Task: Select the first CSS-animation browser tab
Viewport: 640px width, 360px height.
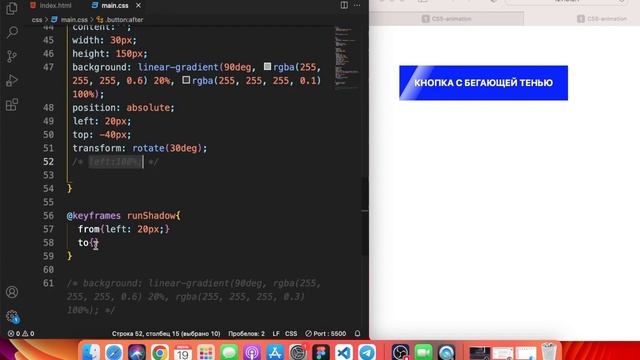Action: tap(447, 19)
